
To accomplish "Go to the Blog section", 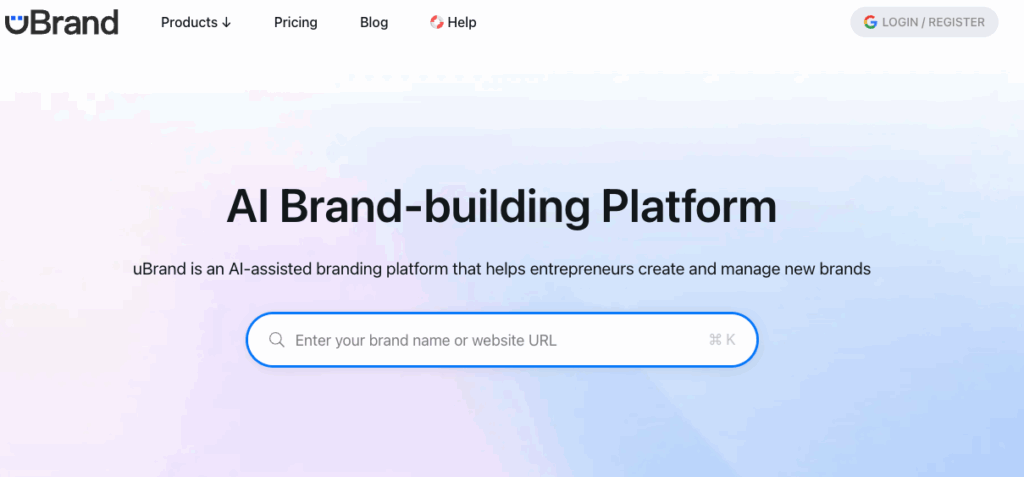I will tap(374, 22).
